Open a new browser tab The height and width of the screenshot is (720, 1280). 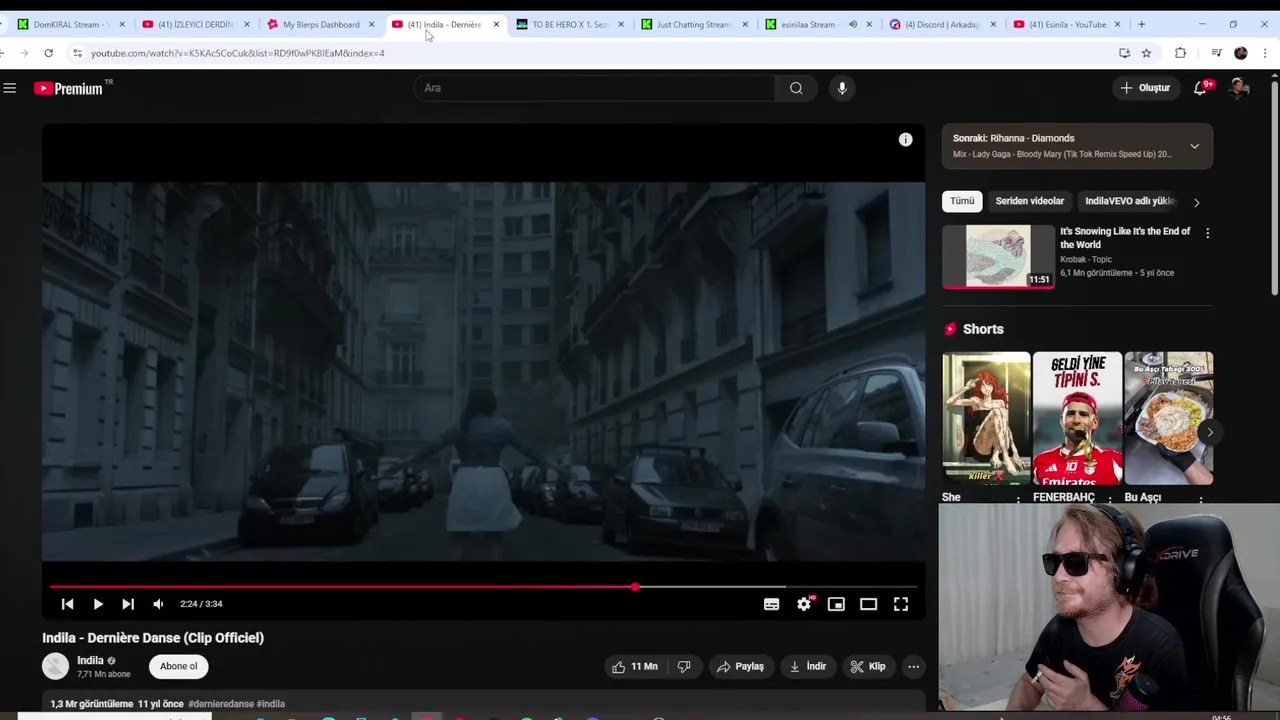pyautogui.click(x=1141, y=24)
